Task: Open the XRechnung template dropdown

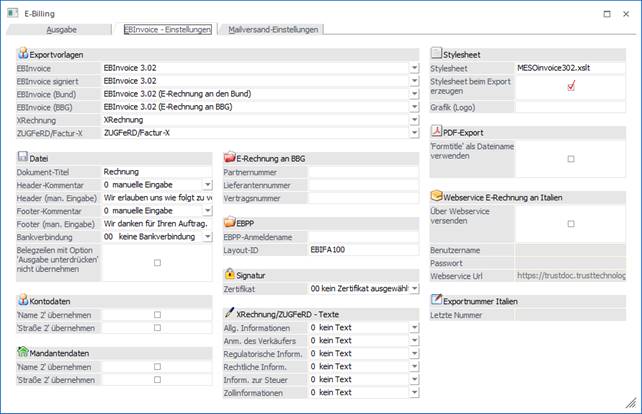Action: (414, 118)
